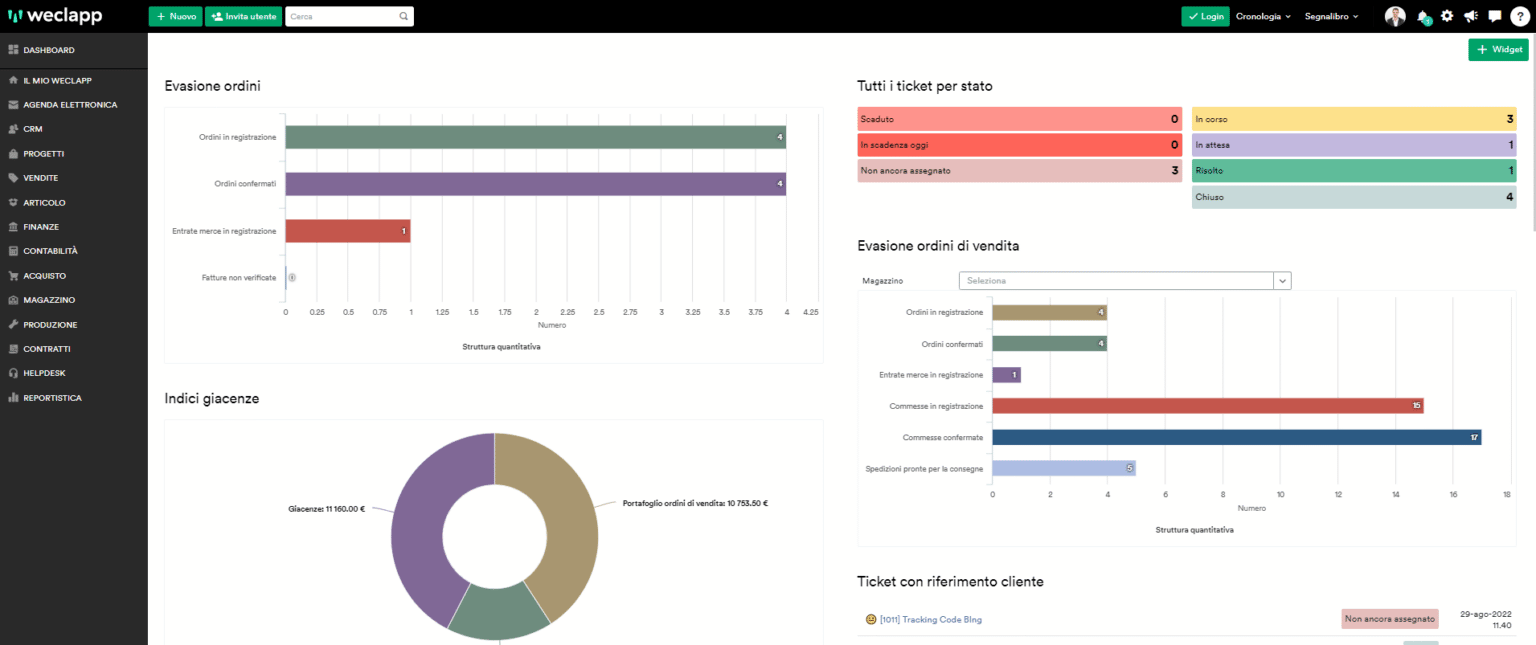The image size is (1536, 645).
Task: Click the green Nuovo button
Action: point(175,16)
